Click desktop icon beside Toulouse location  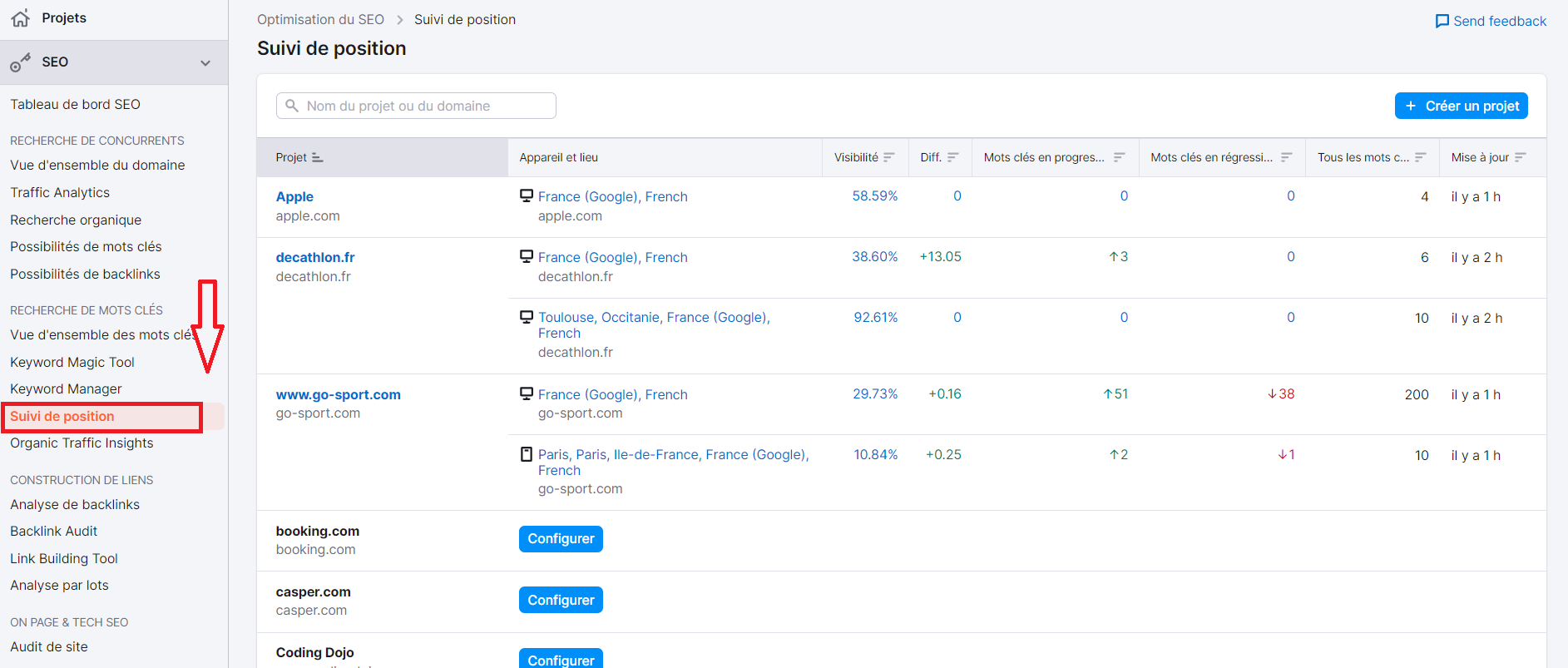(527, 317)
